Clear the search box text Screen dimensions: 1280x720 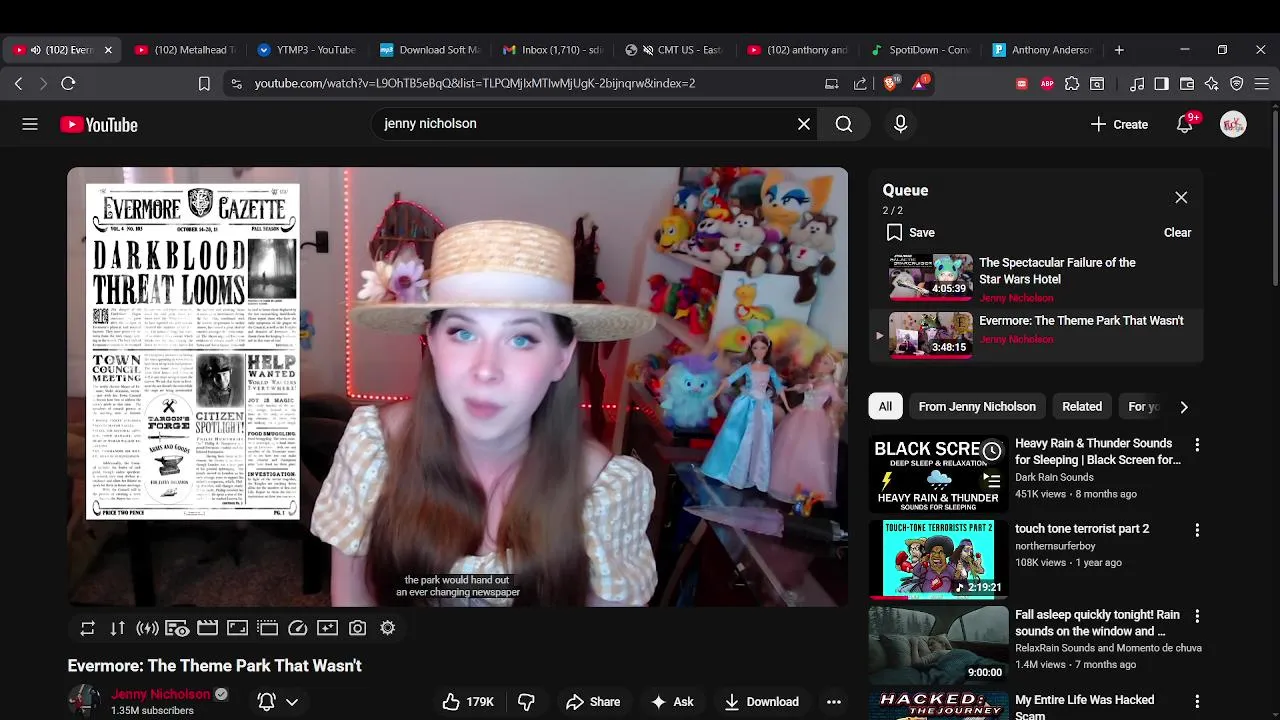(x=804, y=124)
